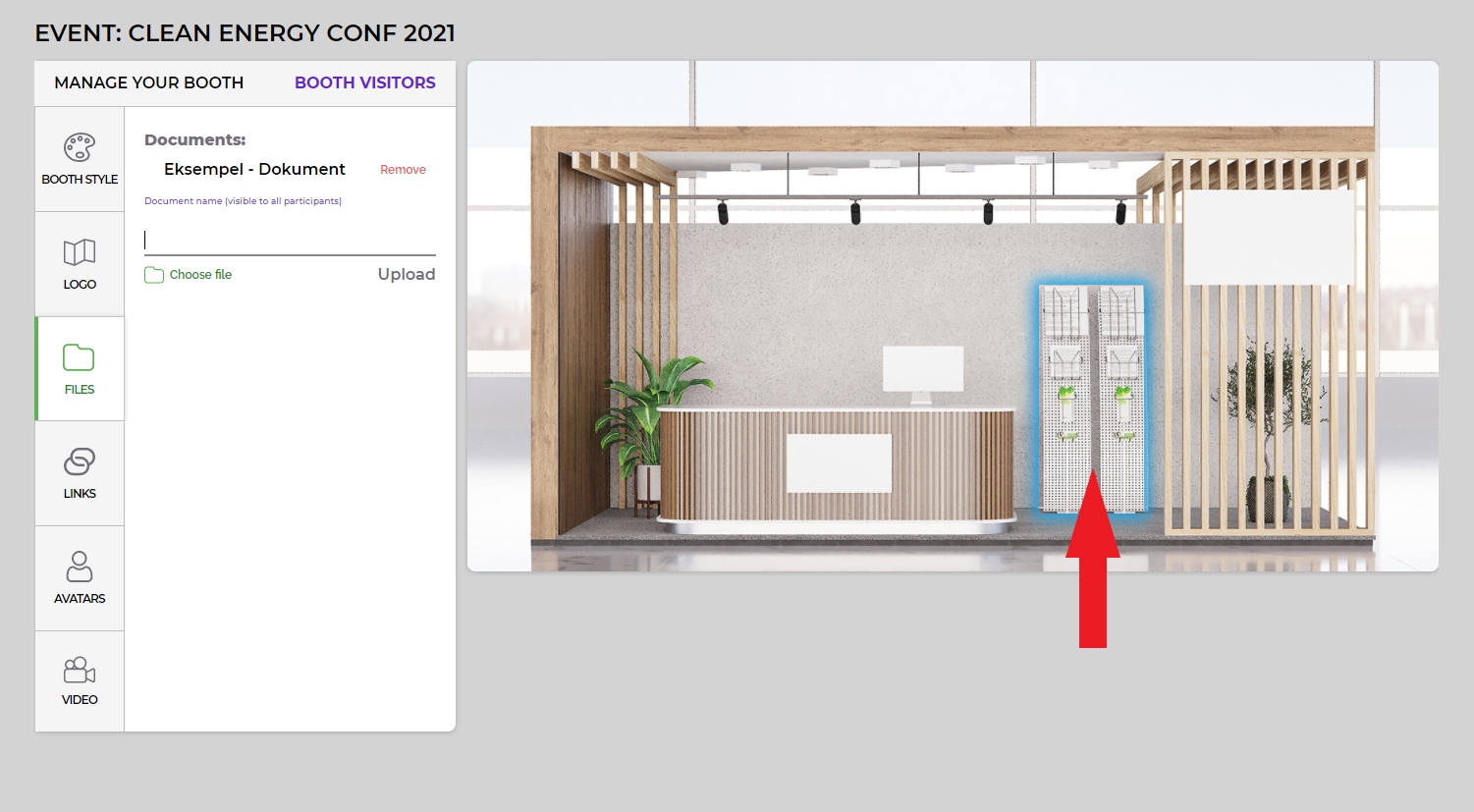
Task: Select the Logo map icon
Action: pos(80,252)
